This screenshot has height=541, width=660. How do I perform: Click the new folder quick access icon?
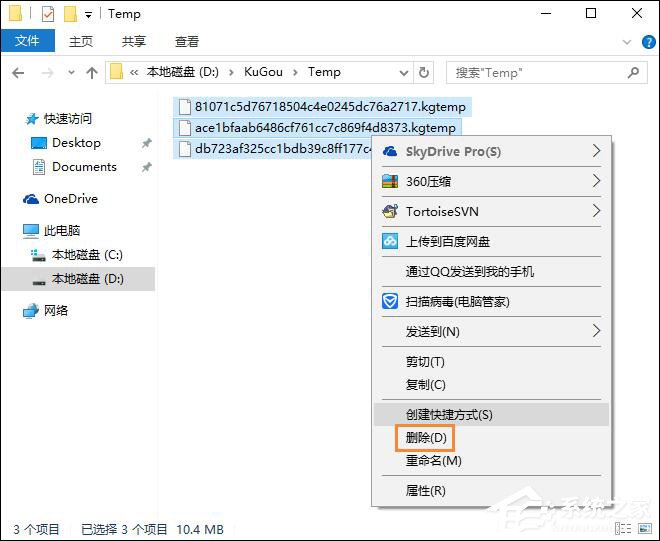tap(70, 14)
